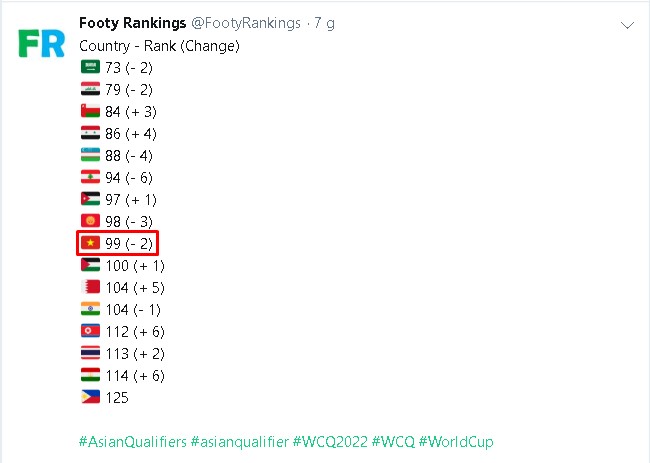Click the Thailand flag at rank 113
Screen dimensions: 650x463
coord(90,353)
